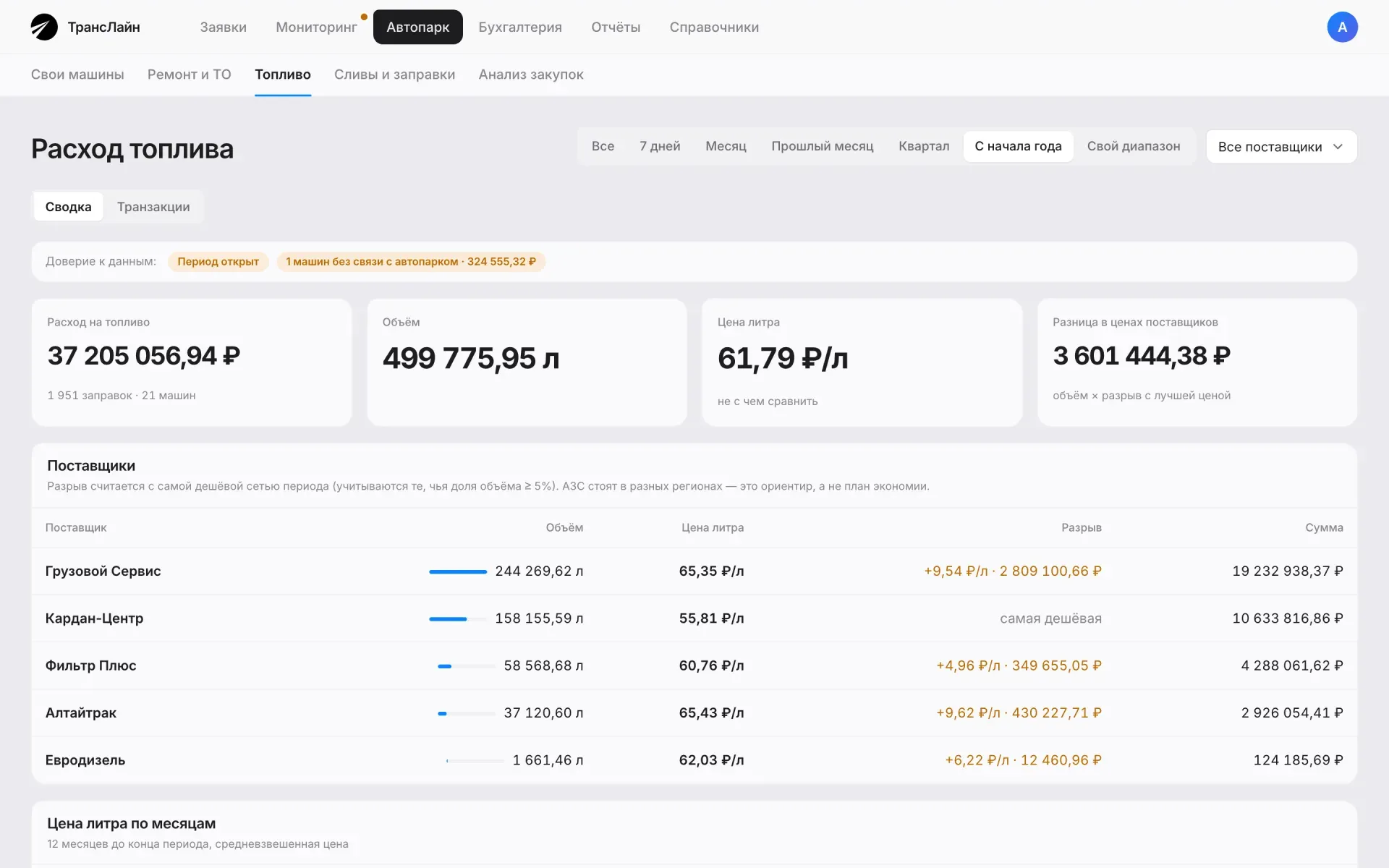Set period filter to Все
Image resolution: width=1389 pixels, height=868 pixels.
(603, 146)
